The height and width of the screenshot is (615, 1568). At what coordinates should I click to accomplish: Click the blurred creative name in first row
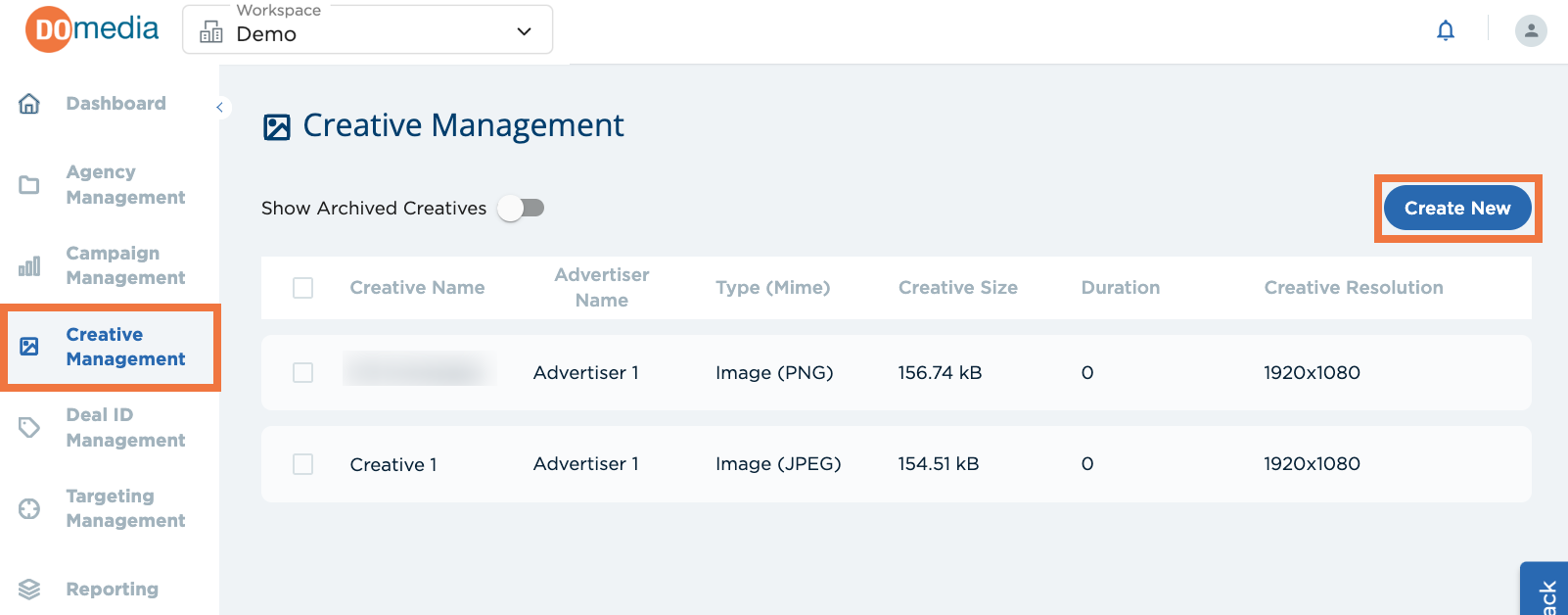[x=419, y=370]
